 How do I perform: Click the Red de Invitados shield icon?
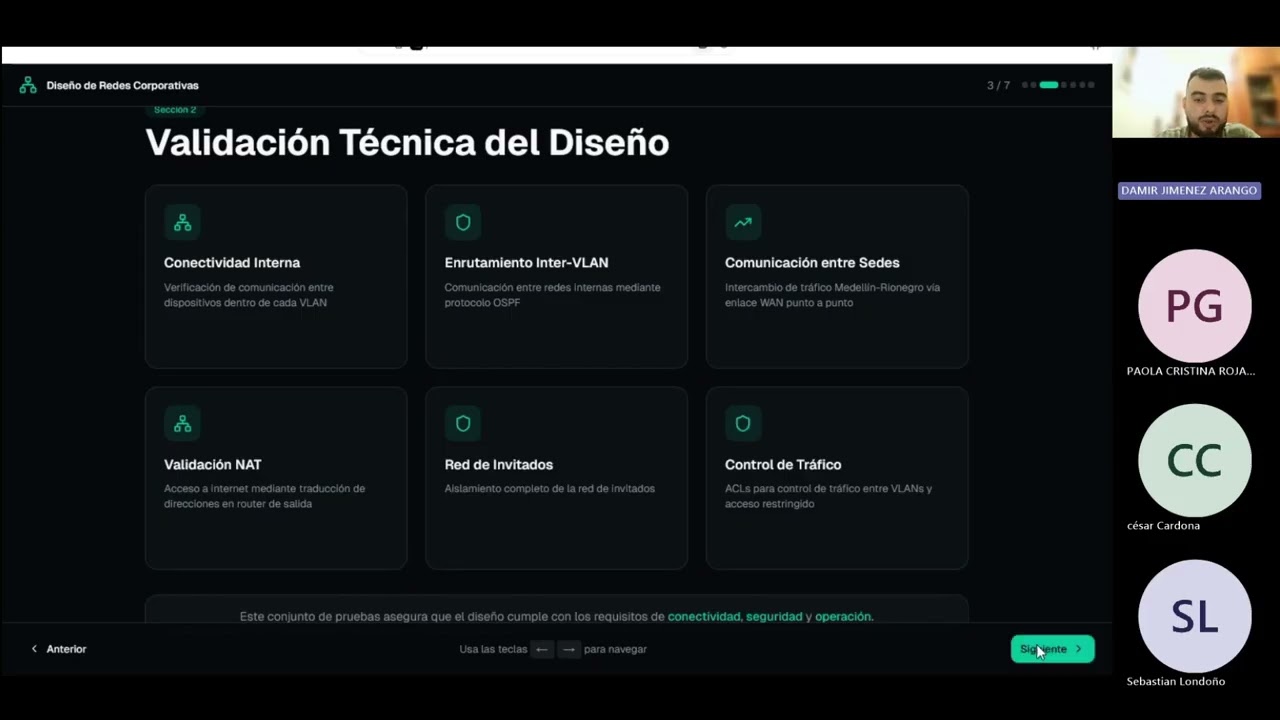463,424
